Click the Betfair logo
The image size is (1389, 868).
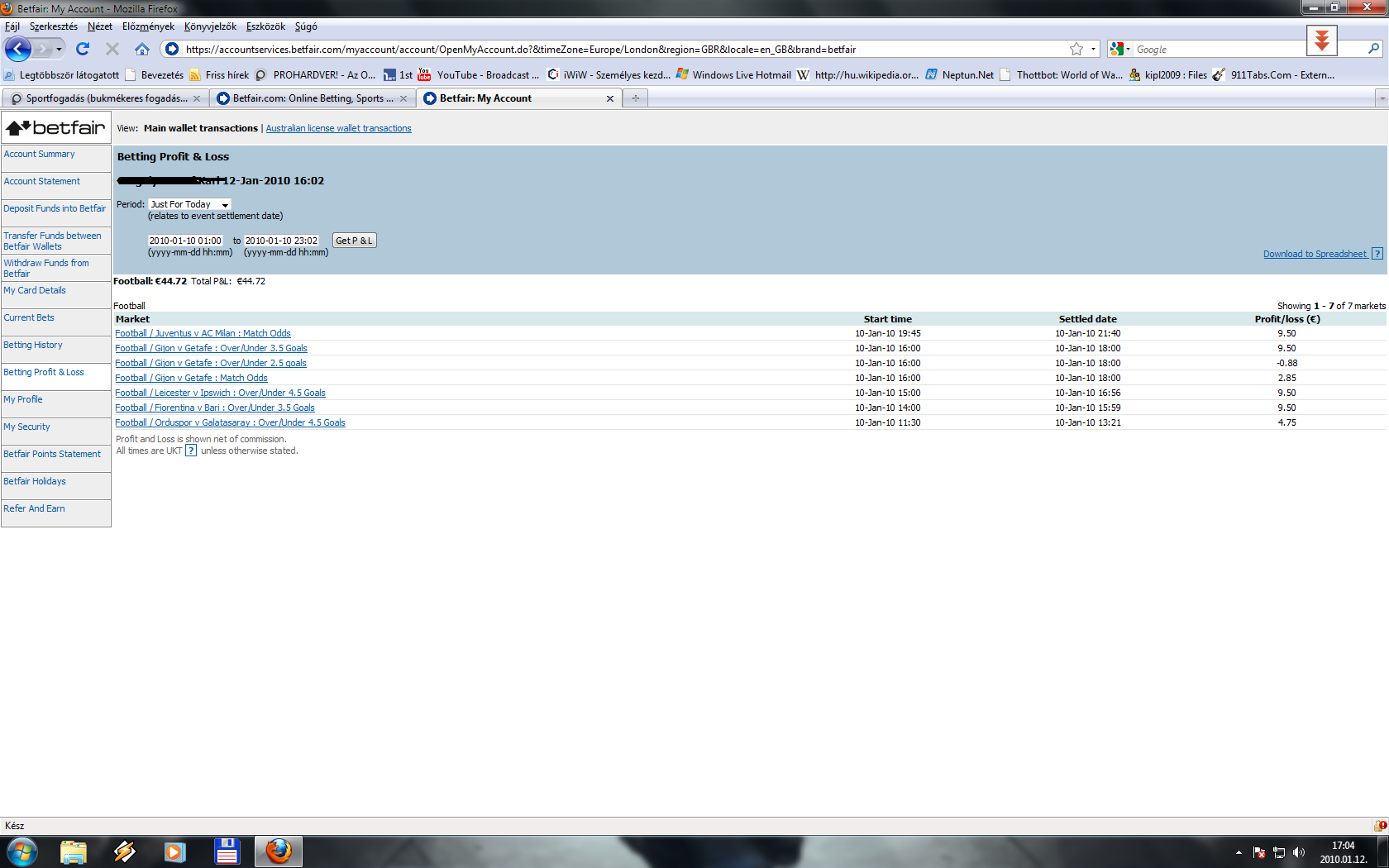point(56,127)
